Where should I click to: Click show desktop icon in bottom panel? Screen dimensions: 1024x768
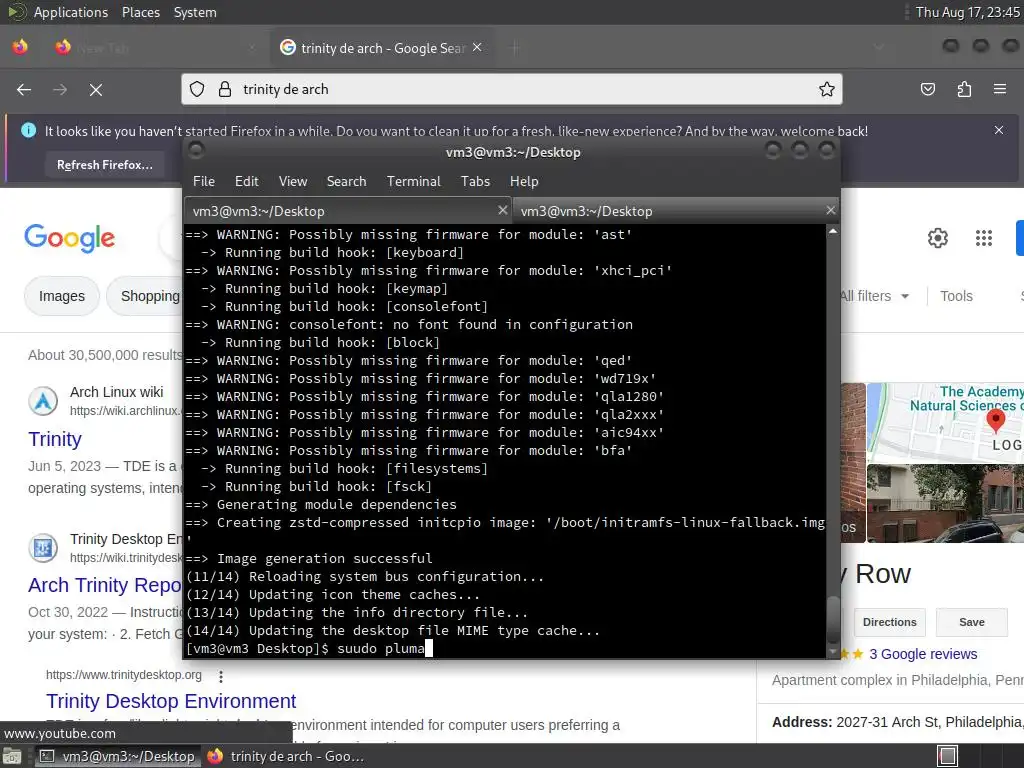[x=11, y=757]
